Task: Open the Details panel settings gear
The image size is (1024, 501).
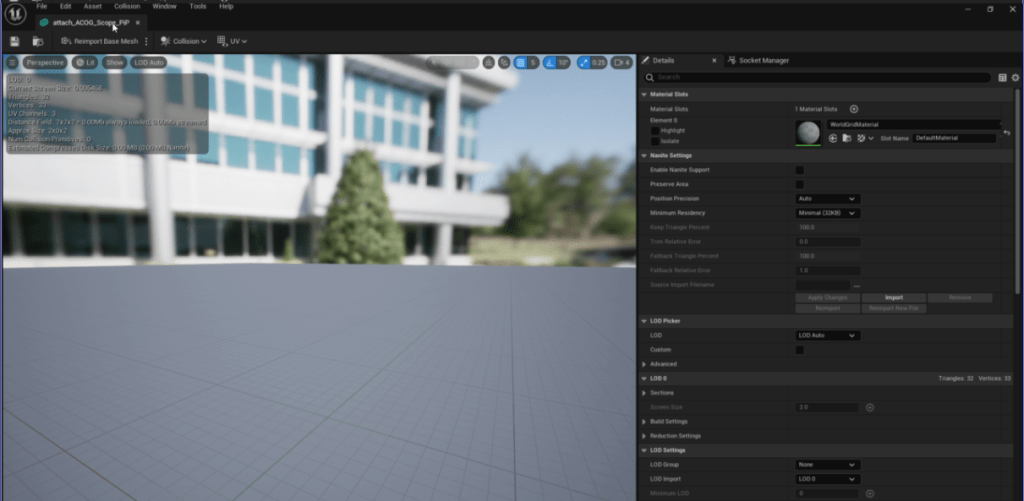Action: coord(1015,77)
